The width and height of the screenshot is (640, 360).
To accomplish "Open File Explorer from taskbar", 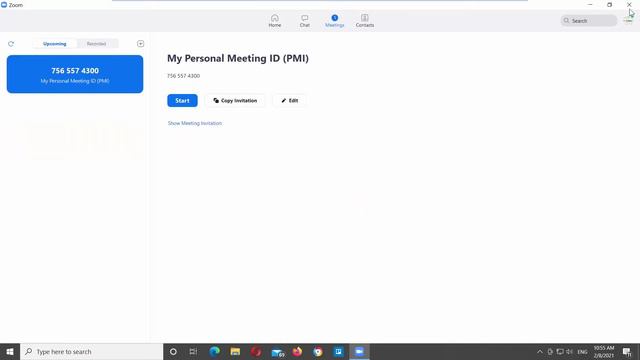I will point(235,351).
